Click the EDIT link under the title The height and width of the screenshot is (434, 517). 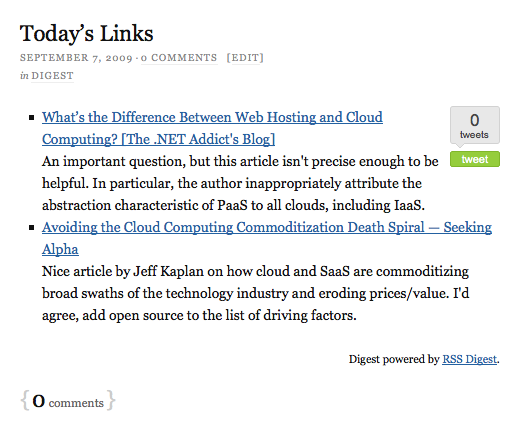(245, 58)
